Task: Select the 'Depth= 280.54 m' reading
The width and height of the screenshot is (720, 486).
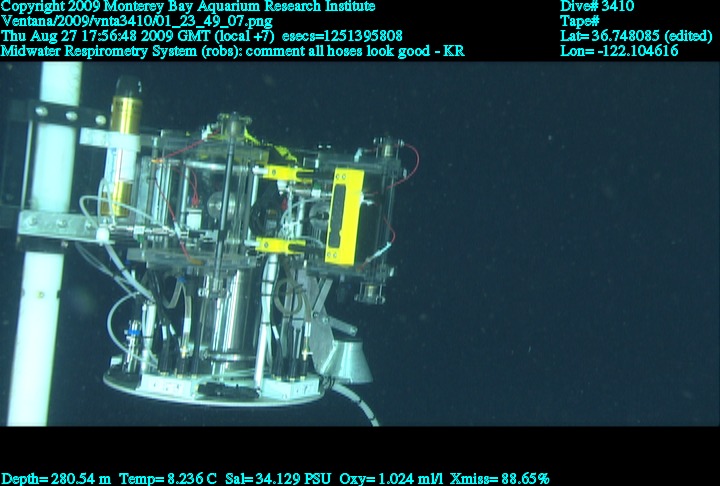Action: pyautogui.click(x=56, y=479)
